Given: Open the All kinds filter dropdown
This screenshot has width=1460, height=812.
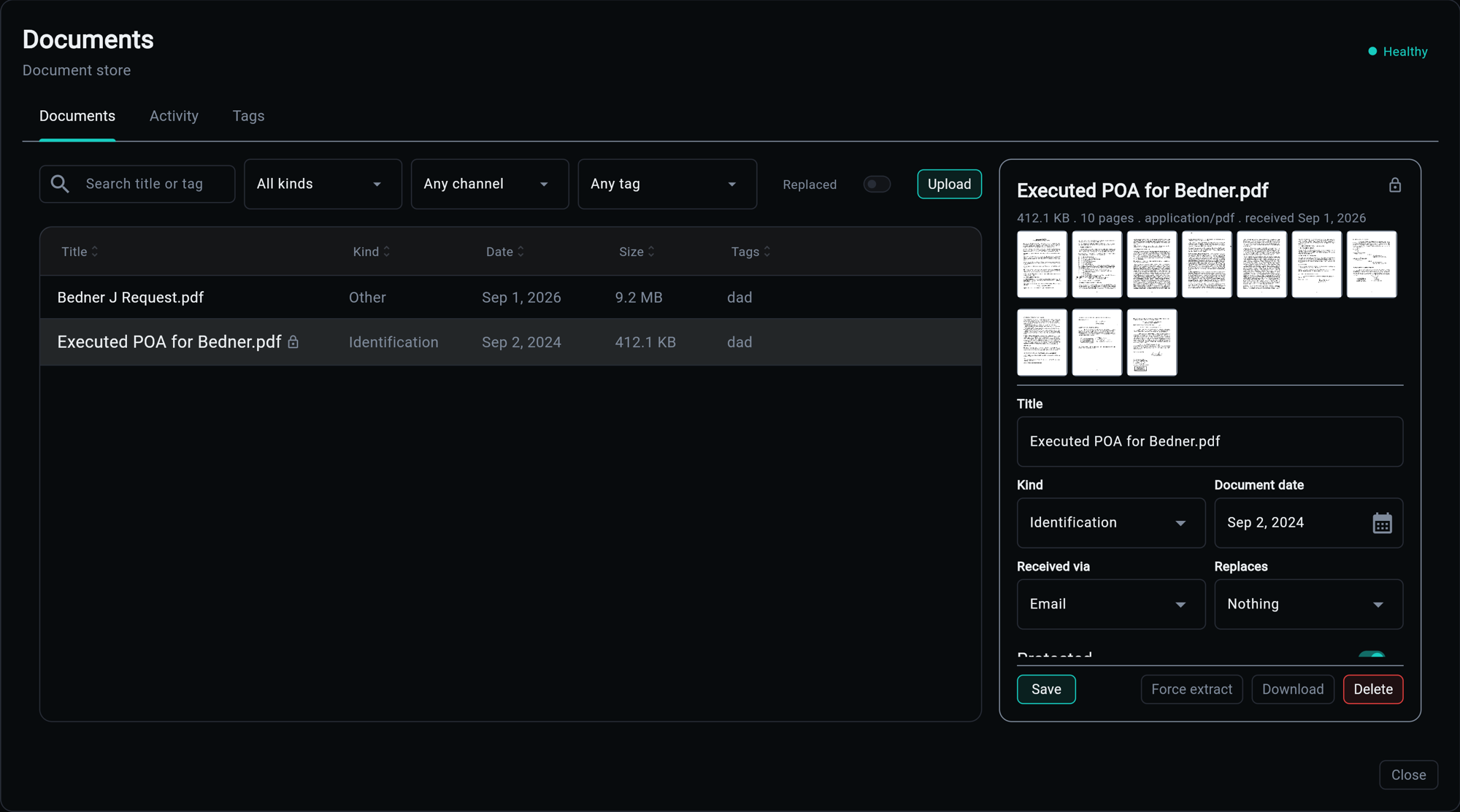Looking at the screenshot, I should 323,185.
